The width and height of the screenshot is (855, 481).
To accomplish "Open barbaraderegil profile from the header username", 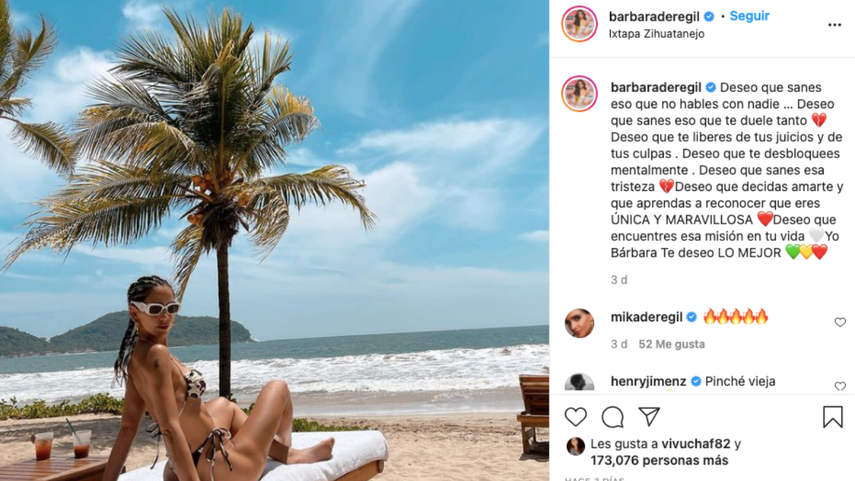I will (x=654, y=16).
